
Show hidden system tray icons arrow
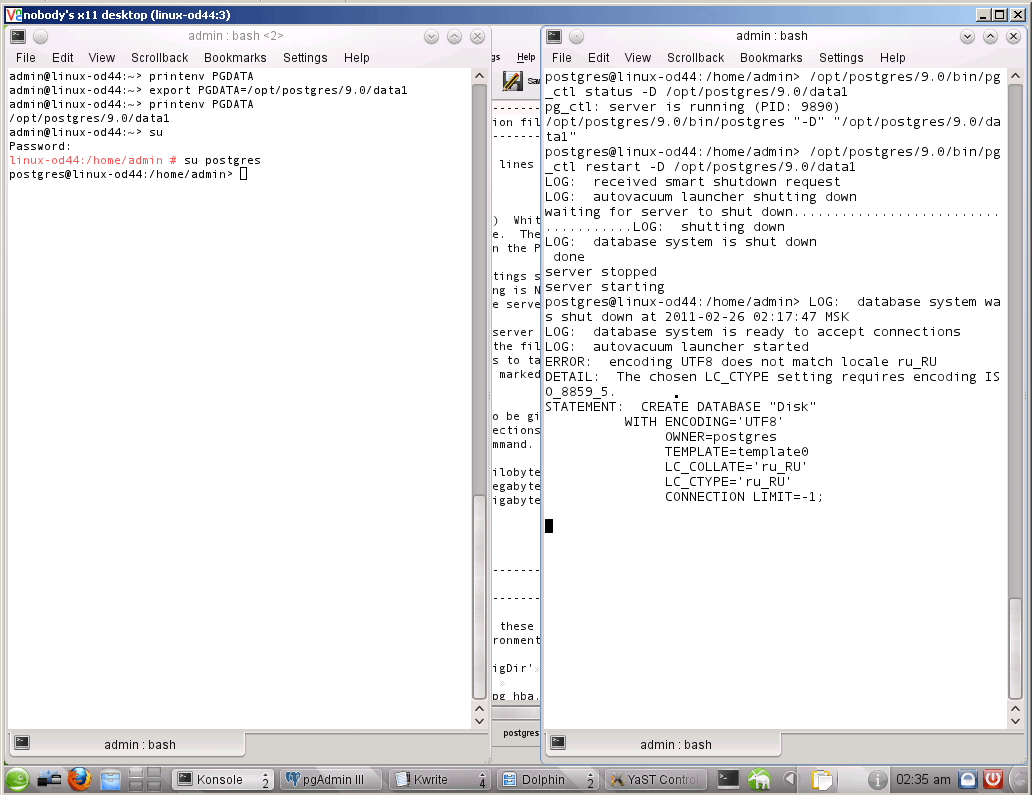tap(790, 780)
